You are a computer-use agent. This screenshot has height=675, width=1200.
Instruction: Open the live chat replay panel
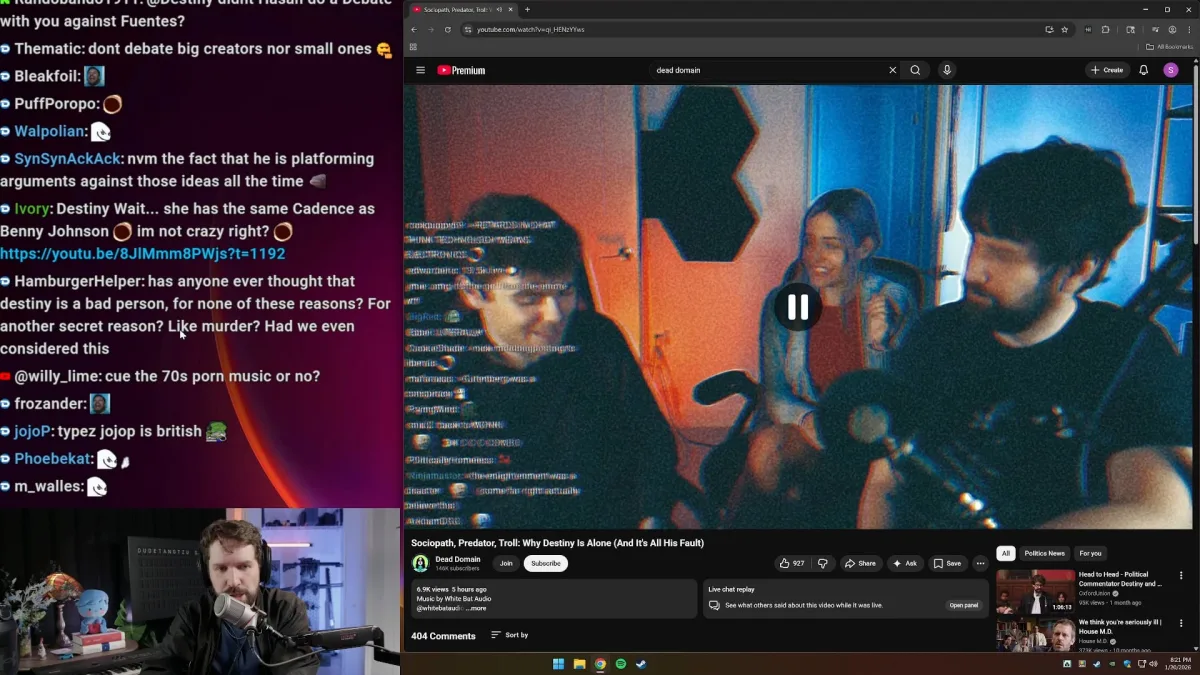[x=963, y=605]
